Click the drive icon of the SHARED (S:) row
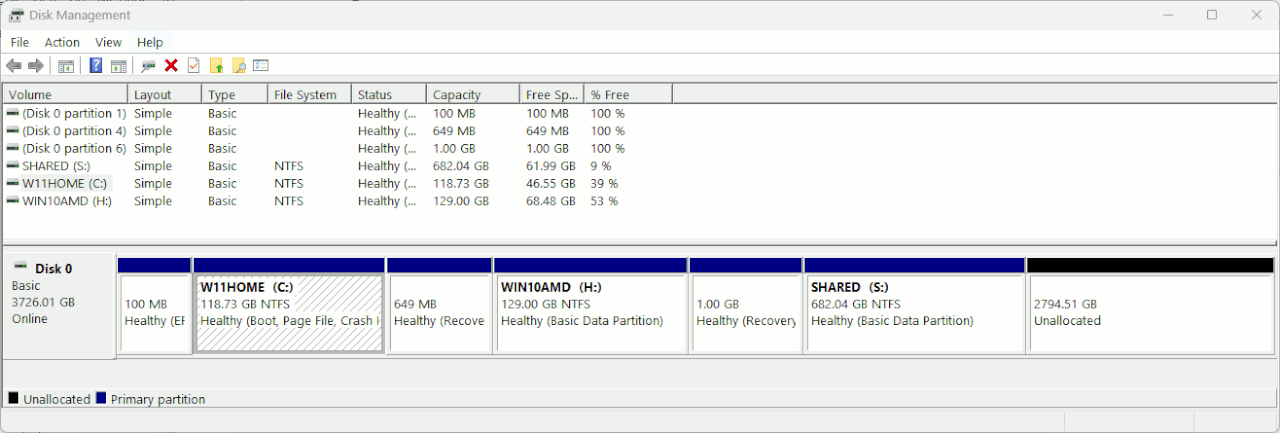The image size is (1280, 433). pyautogui.click(x=12, y=166)
